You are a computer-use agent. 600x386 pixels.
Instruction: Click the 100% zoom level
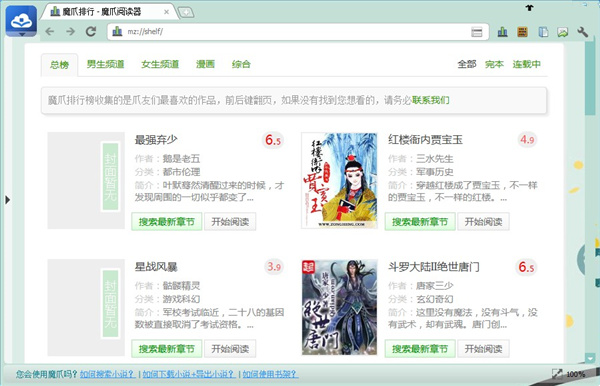pyautogui.click(x=576, y=374)
